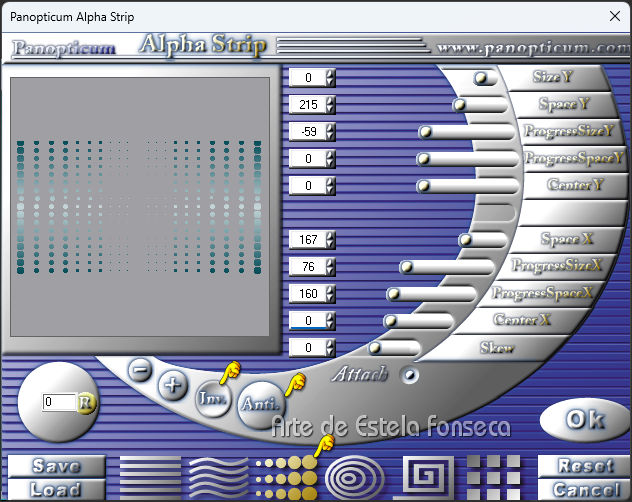Click the ProgressSpaceX field showing 160
The height and width of the screenshot is (502, 632).
tap(308, 294)
